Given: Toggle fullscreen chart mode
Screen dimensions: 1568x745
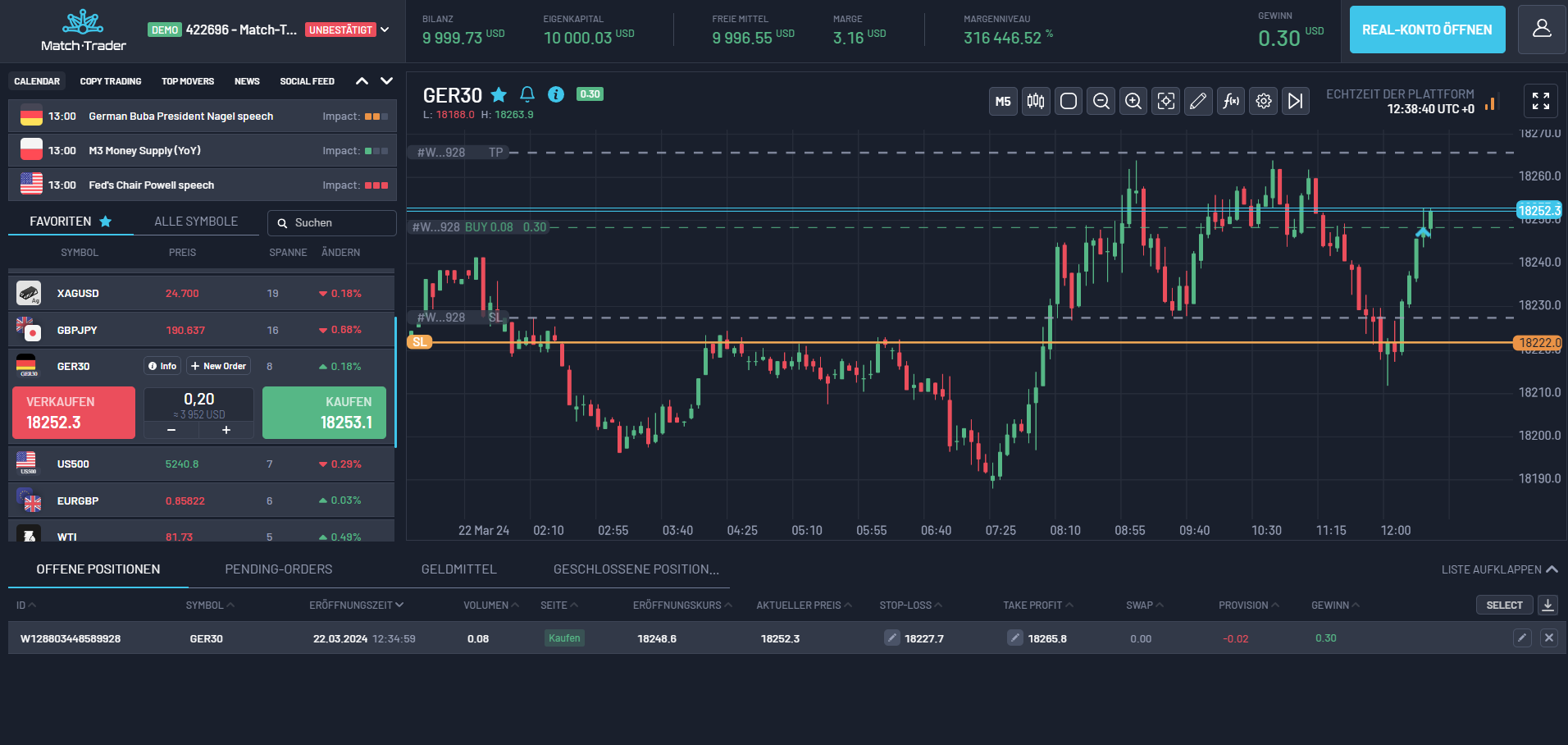Looking at the screenshot, I should tap(1541, 101).
